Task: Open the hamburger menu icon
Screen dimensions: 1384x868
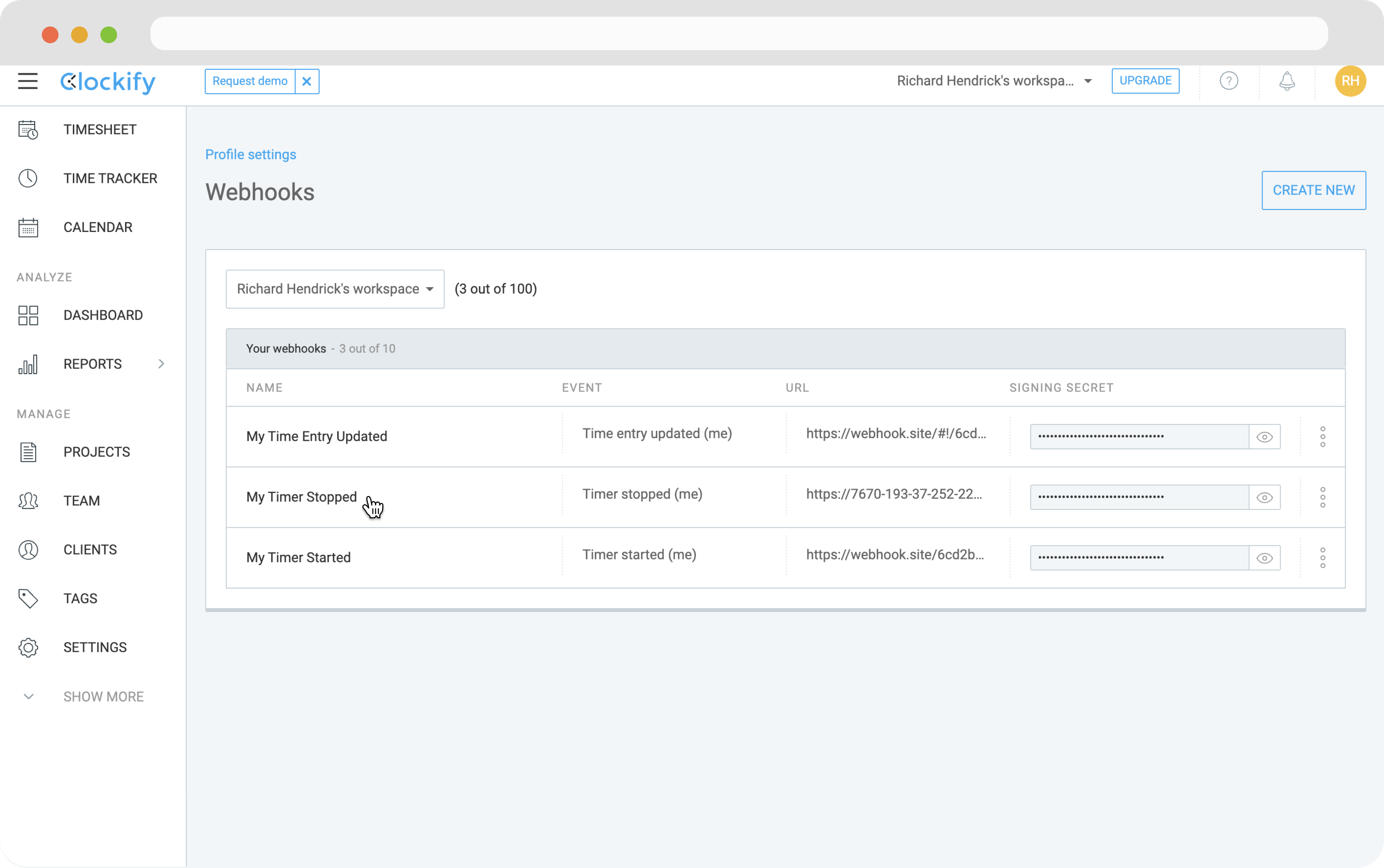Action: (x=28, y=81)
